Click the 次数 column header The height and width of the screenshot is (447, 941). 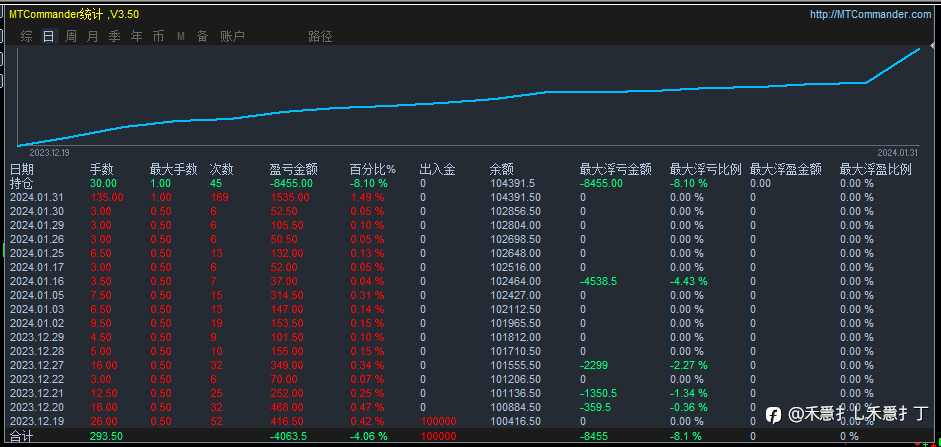click(x=221, y=170)
